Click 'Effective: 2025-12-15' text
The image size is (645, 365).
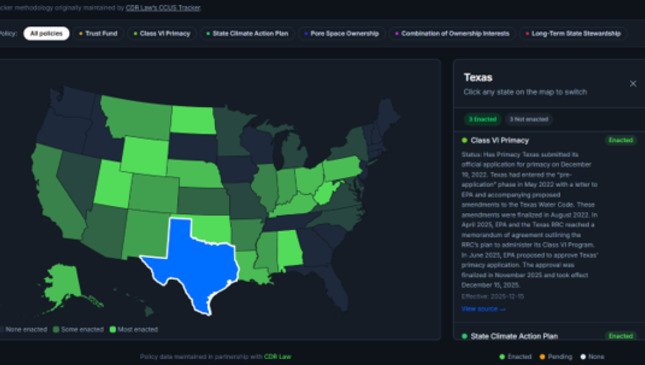click(x=492, y=296)
